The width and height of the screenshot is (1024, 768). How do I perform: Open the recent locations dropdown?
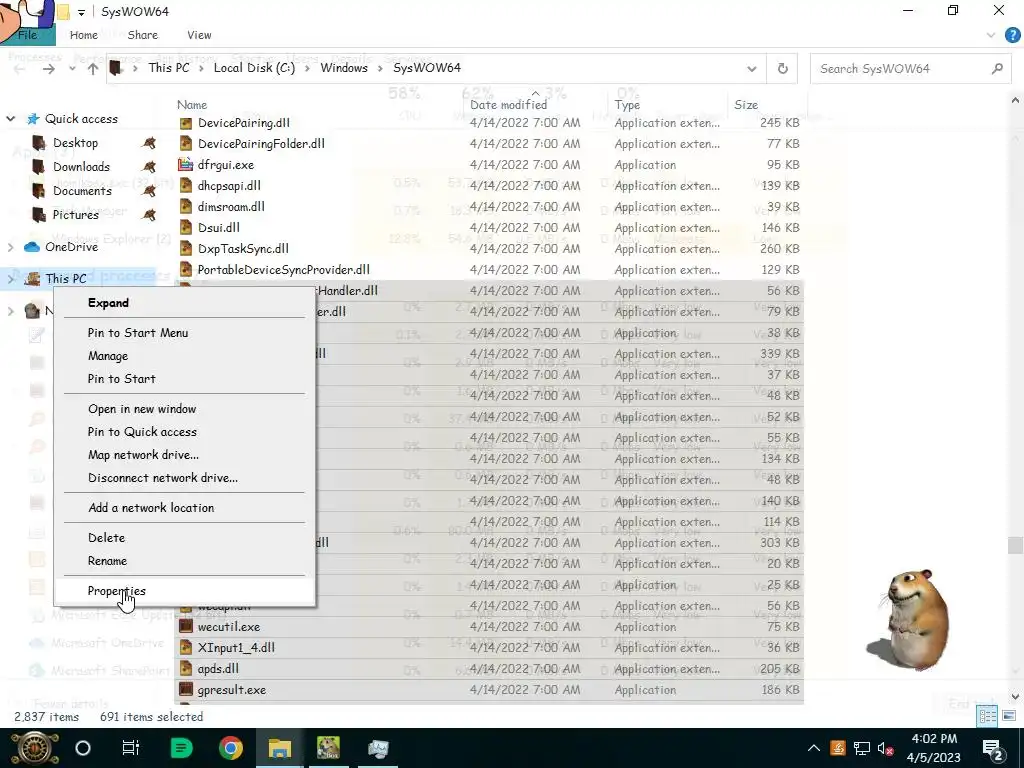pyautogui.click(x=72, y=69)
